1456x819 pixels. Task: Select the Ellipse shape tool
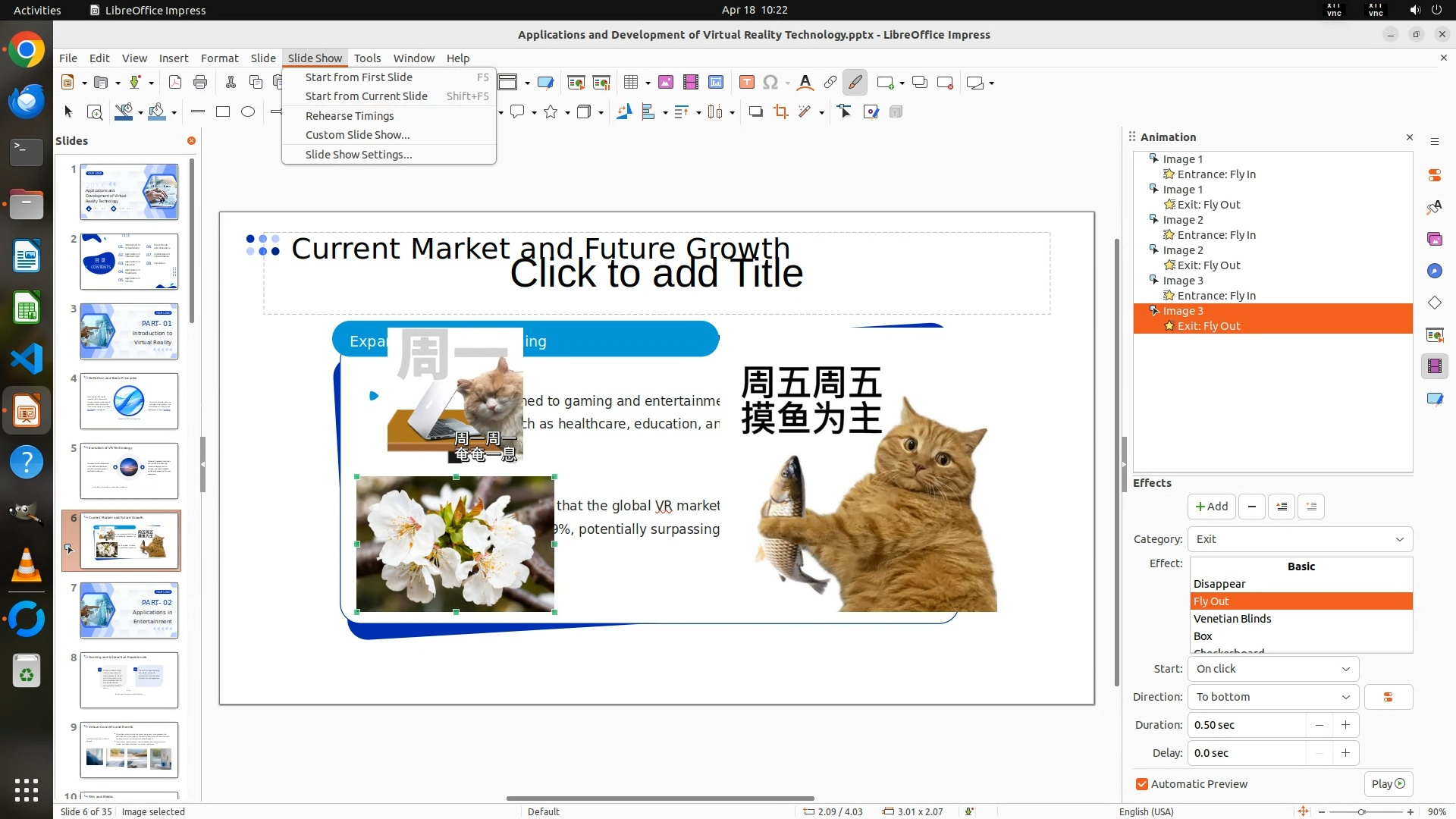(x=248, y=112)
